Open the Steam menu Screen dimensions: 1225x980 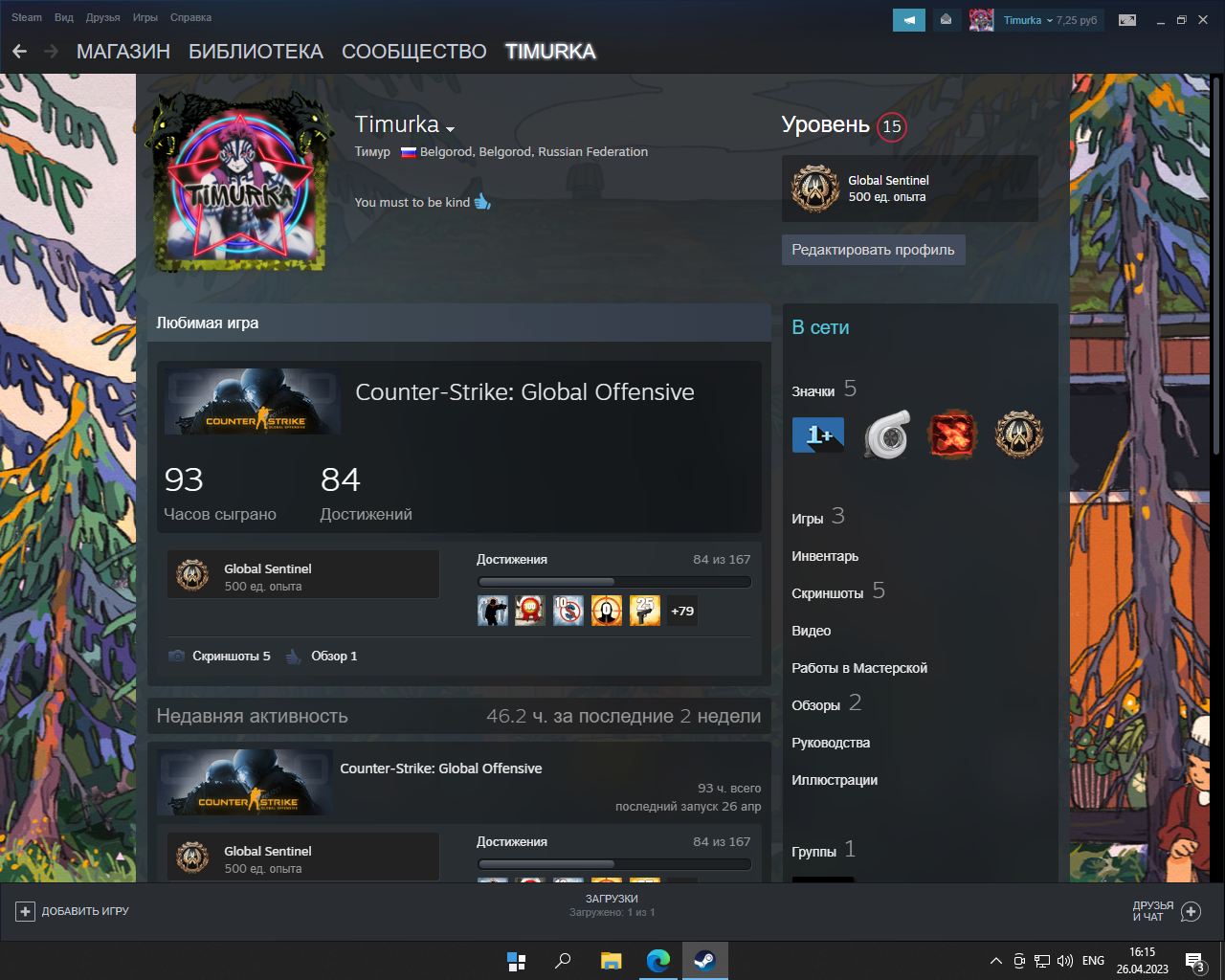(x=27, y=17)
